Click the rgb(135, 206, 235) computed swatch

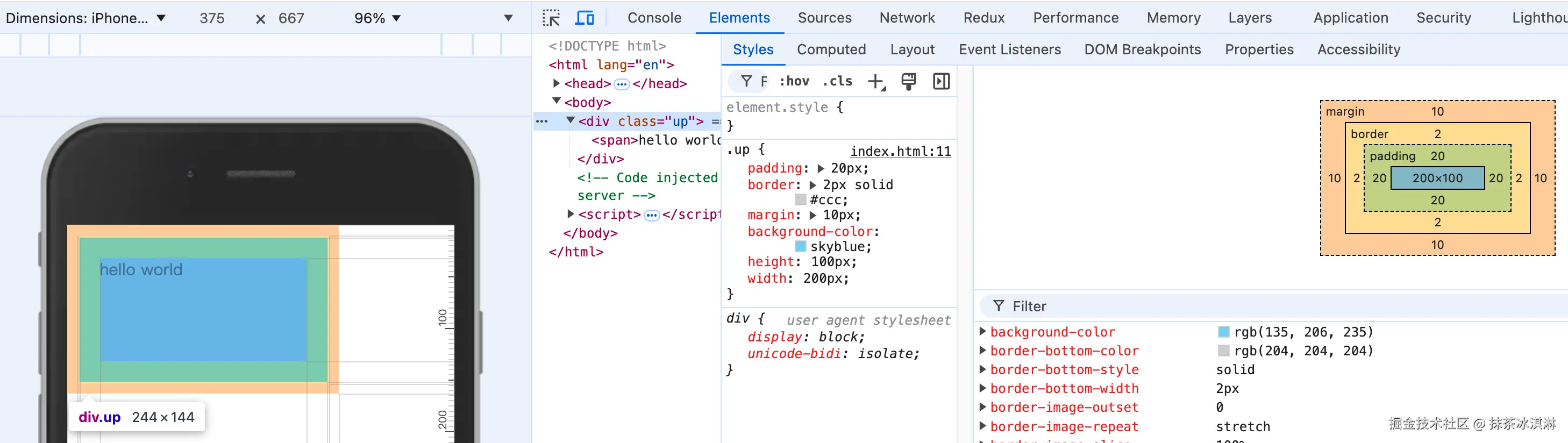pos(1223,332)
